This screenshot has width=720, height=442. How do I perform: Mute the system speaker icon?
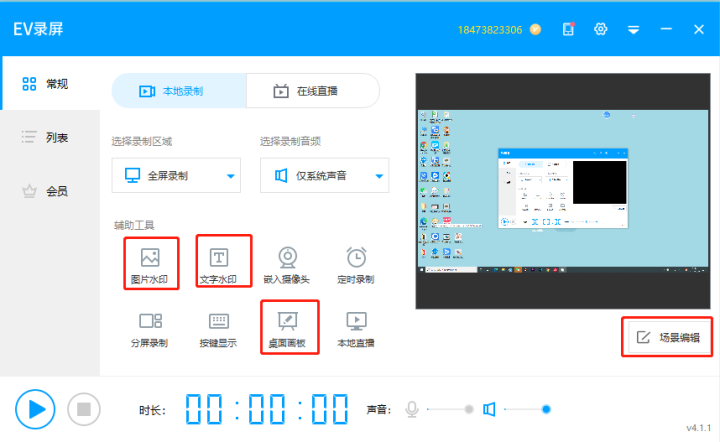489,409
